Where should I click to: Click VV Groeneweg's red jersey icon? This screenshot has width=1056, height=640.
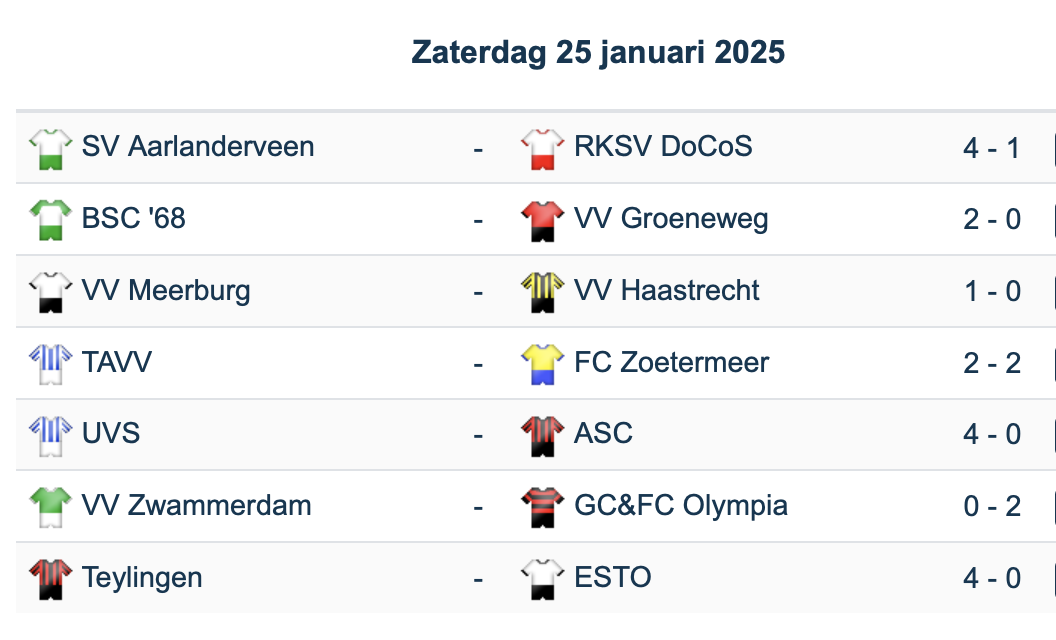click(x=543, y=220)
